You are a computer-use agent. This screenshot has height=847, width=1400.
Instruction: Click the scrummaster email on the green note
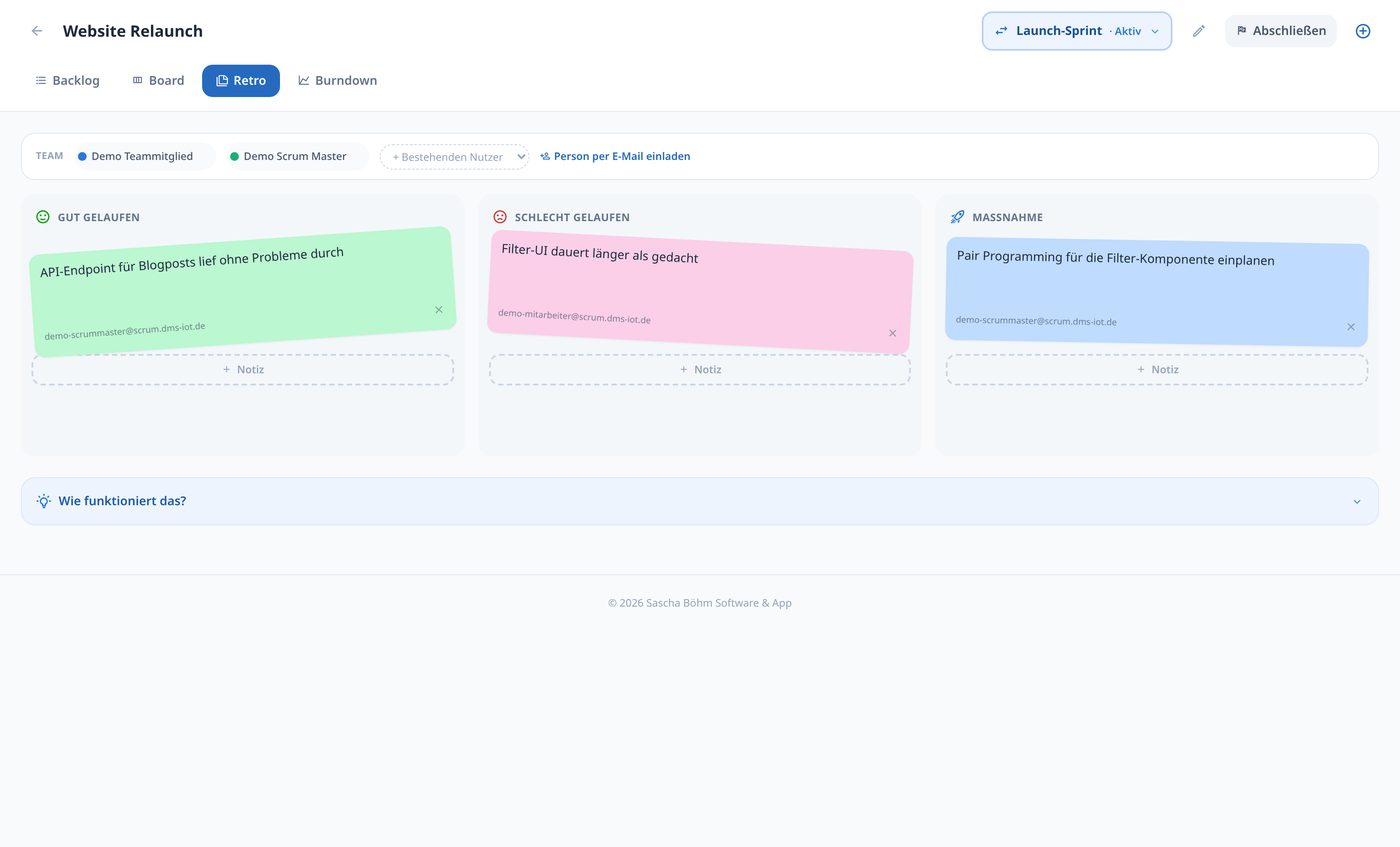click(125, 331)
